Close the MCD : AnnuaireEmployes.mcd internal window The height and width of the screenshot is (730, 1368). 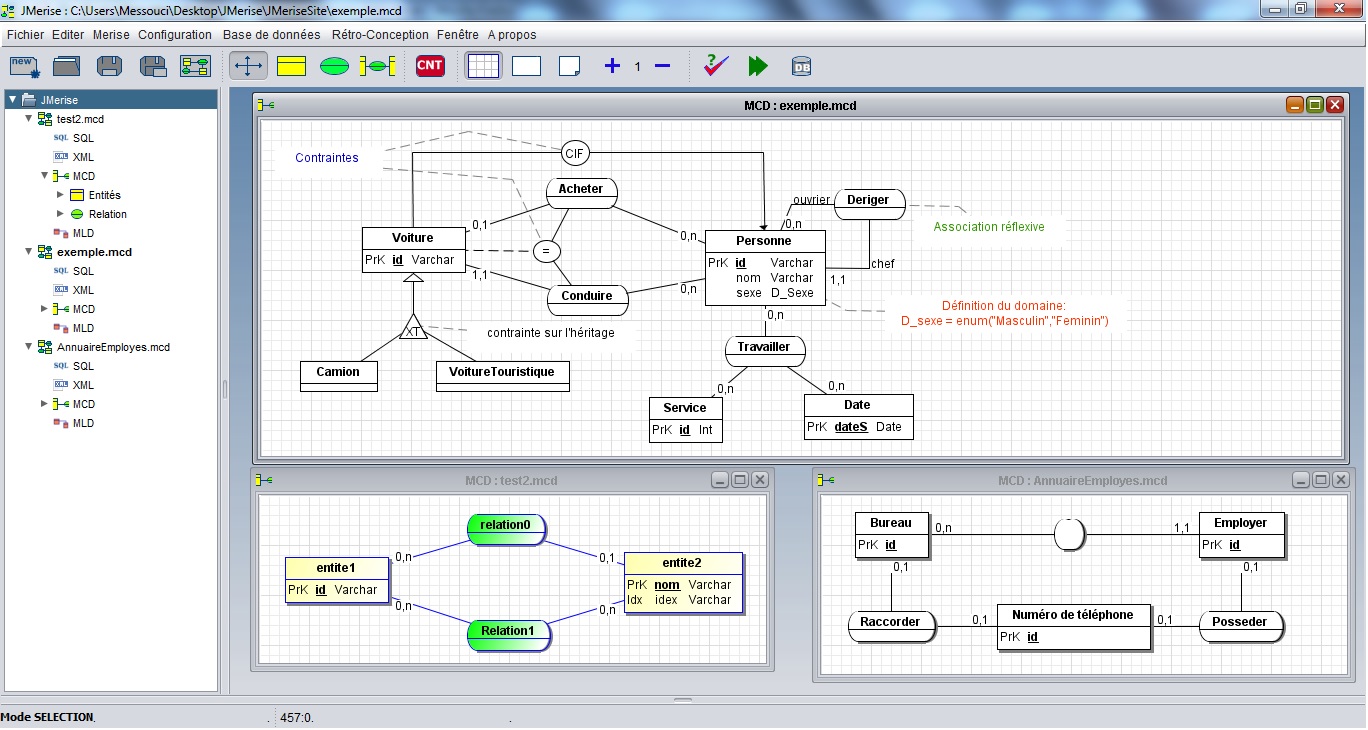[1340, 481]
